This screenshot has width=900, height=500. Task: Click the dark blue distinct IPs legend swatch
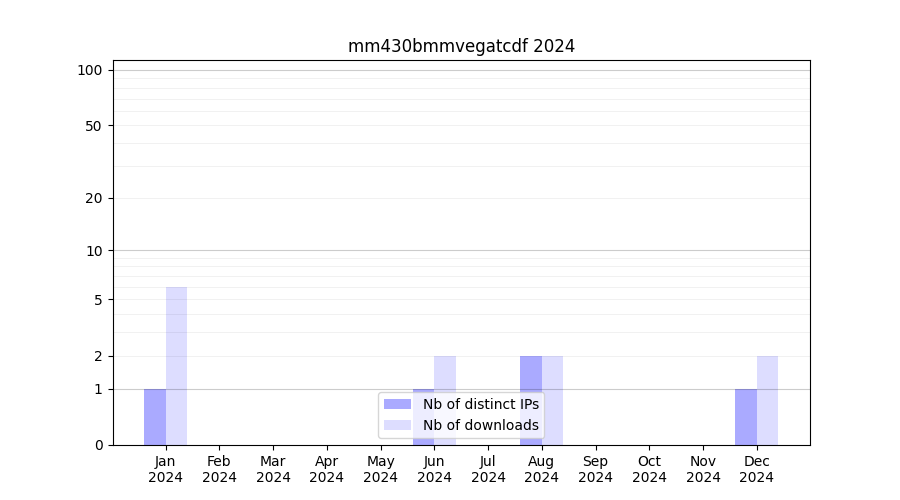pos(397,404)
